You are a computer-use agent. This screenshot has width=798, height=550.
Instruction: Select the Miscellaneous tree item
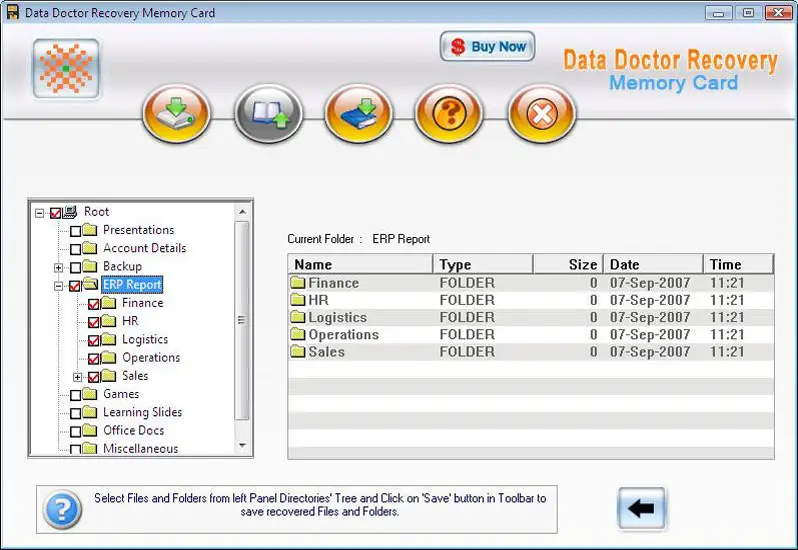140,448
